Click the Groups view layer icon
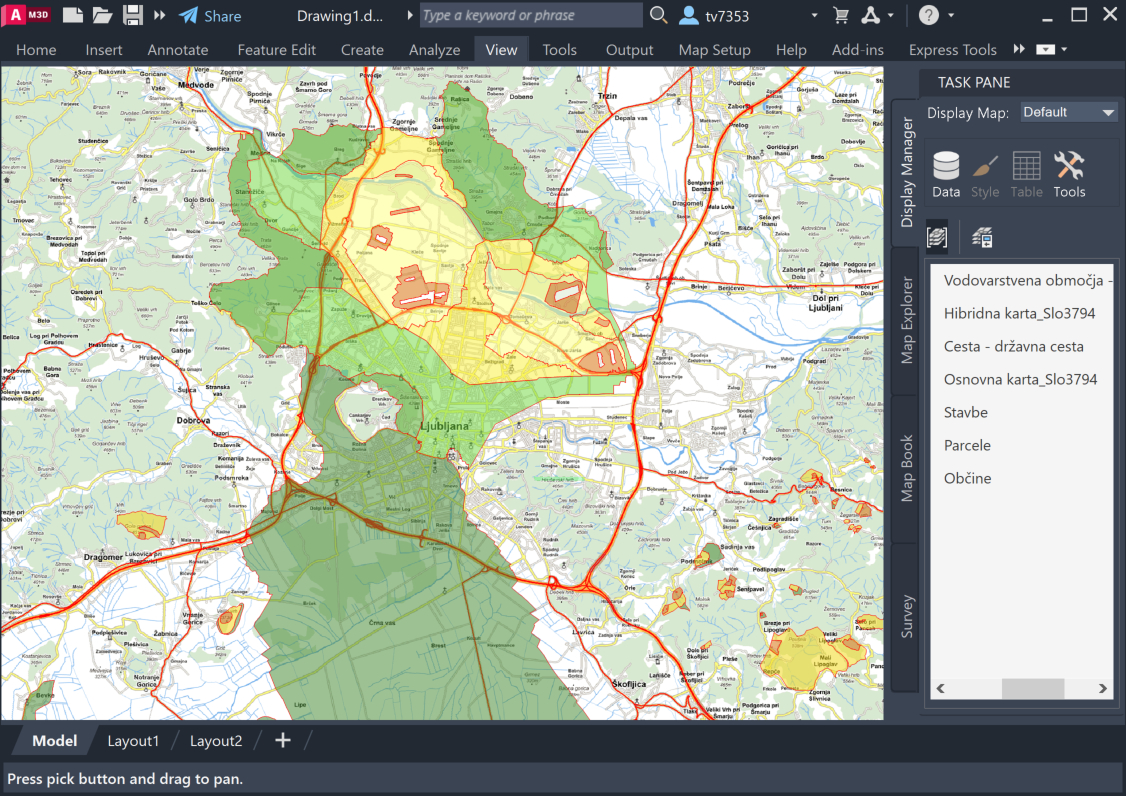Screen dimensions: 1126x796 (x=938, y=237)
